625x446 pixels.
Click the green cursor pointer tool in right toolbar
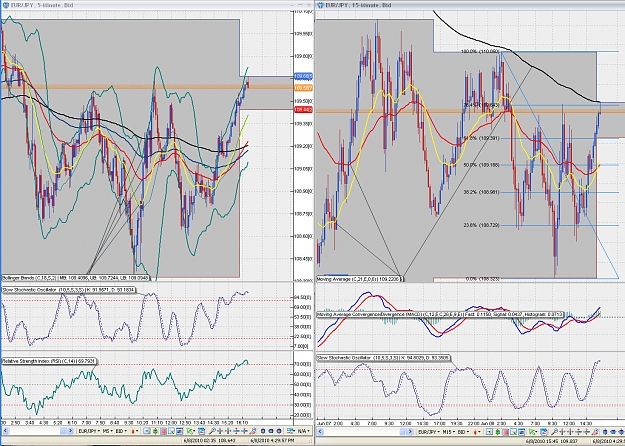click(533, 432)
